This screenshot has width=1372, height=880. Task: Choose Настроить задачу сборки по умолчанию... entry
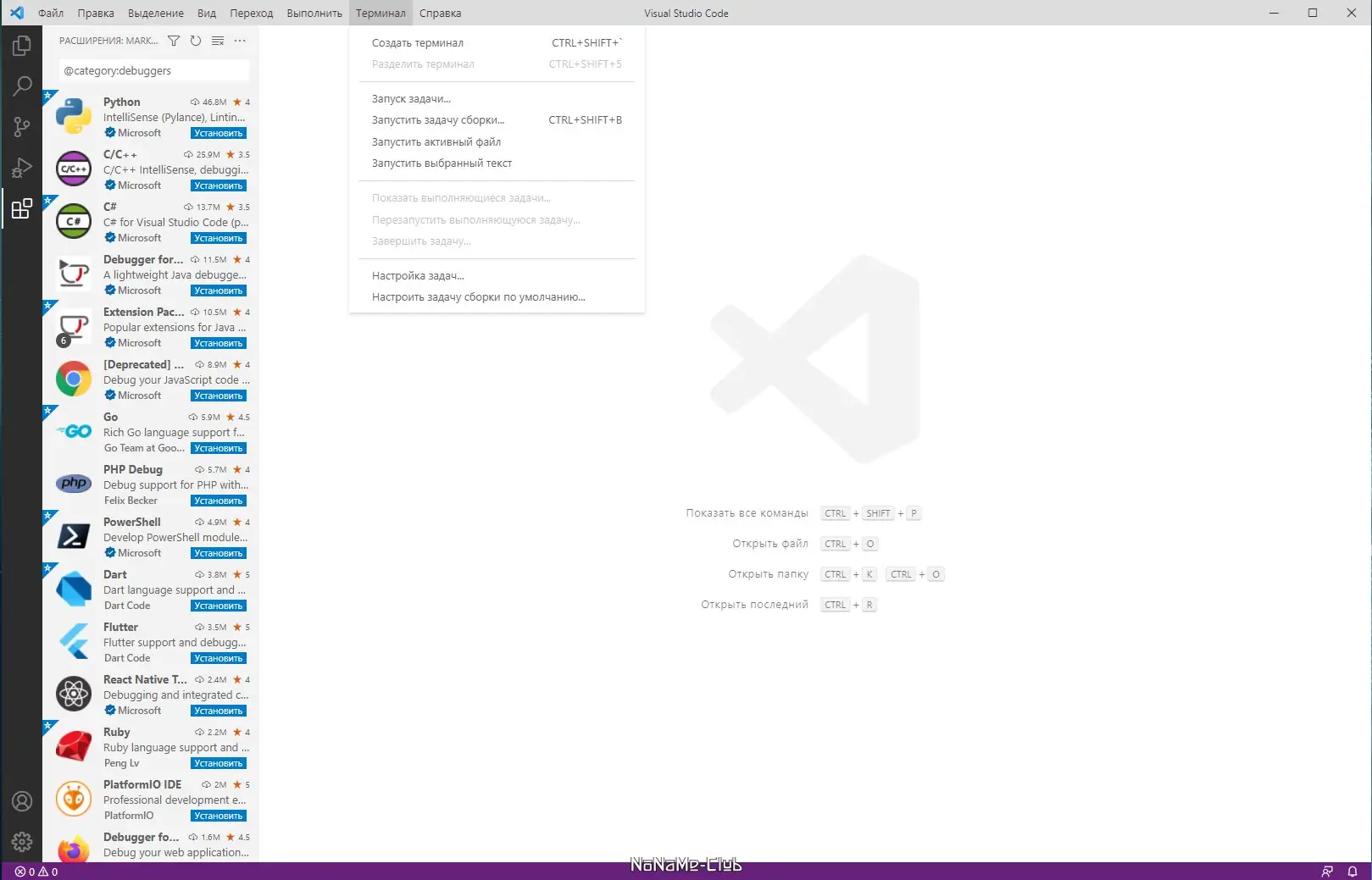[497, 296]
